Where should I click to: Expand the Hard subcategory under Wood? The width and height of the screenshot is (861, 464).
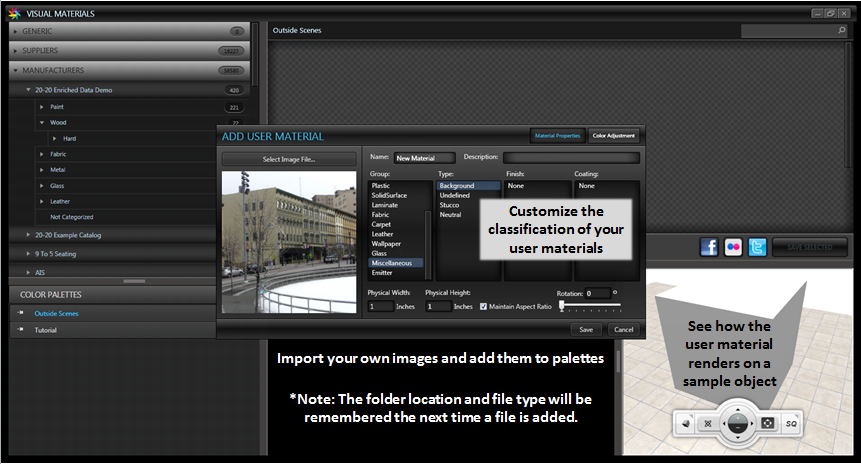coord(54,138)
